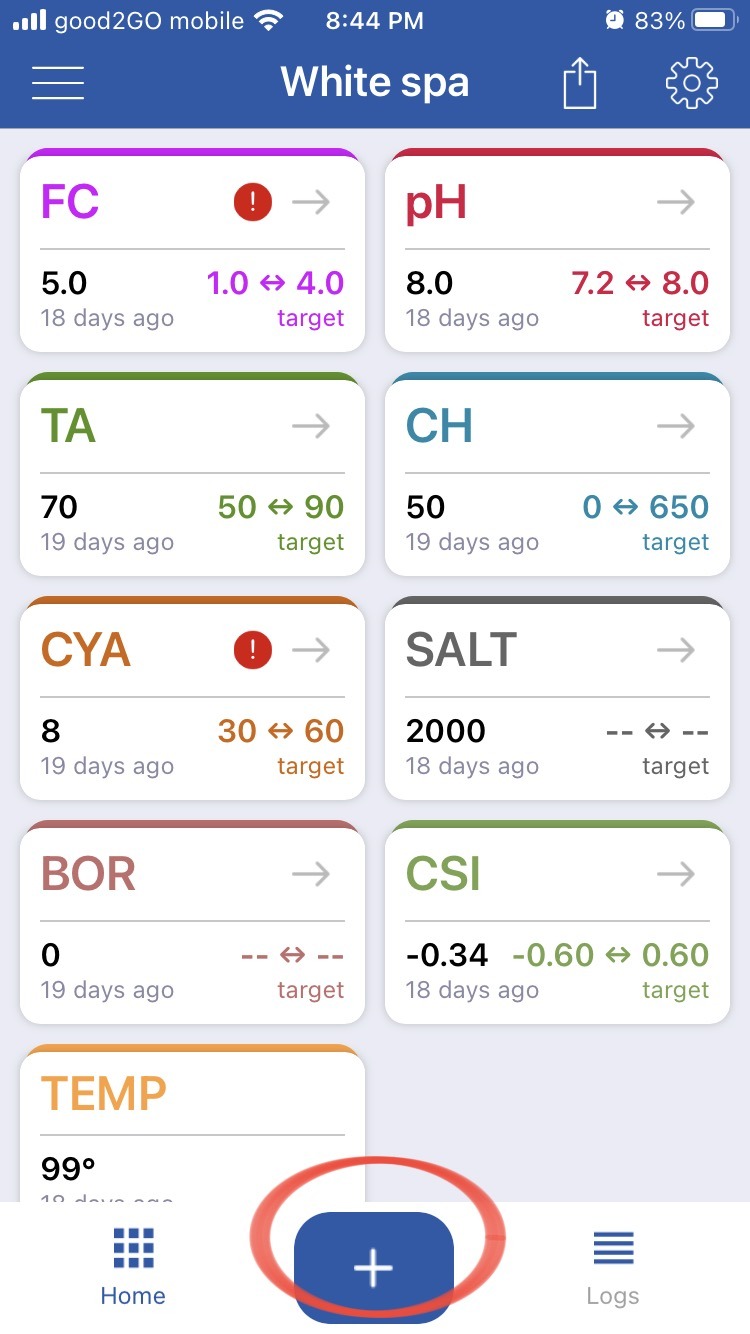Open the hamburger menu
Image resolution: width=750 pixels, height=1334 pixels.
click(x=58, y=83)
